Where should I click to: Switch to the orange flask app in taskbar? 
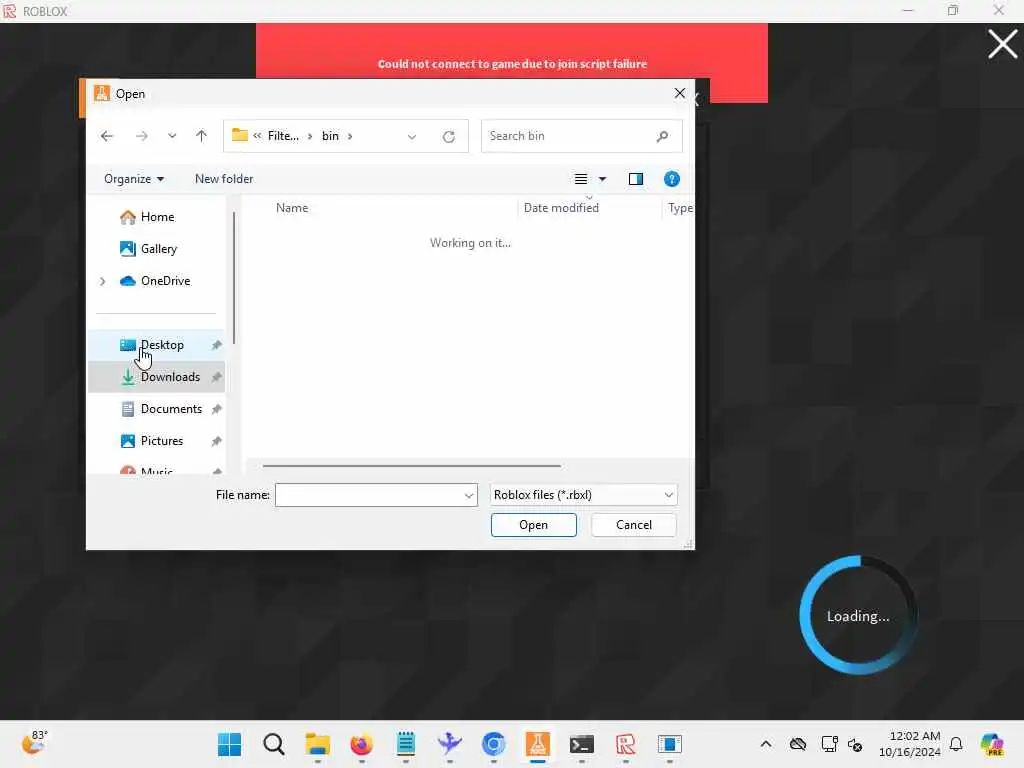(x=537, y=744)
